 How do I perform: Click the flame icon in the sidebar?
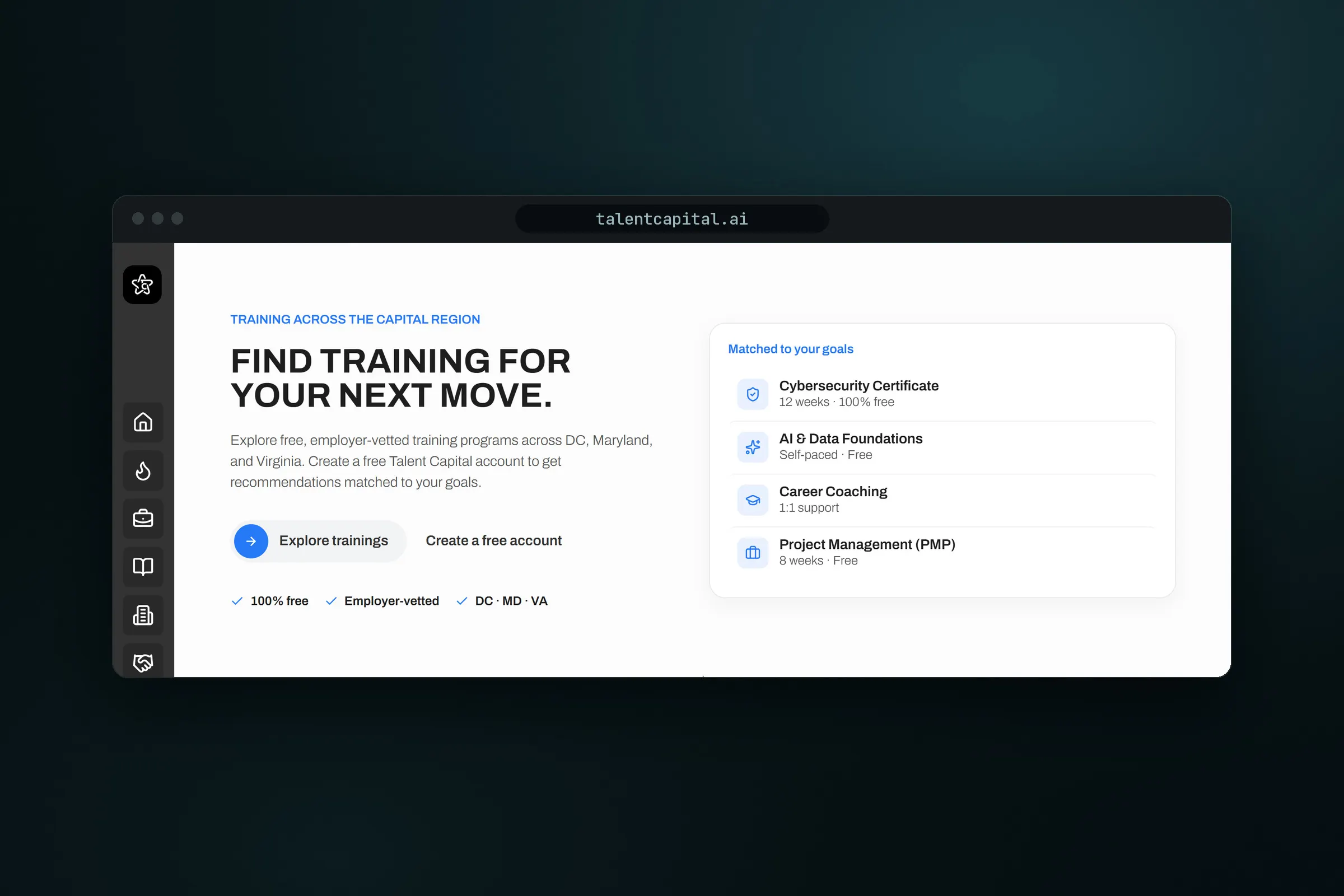pos(143,471)
